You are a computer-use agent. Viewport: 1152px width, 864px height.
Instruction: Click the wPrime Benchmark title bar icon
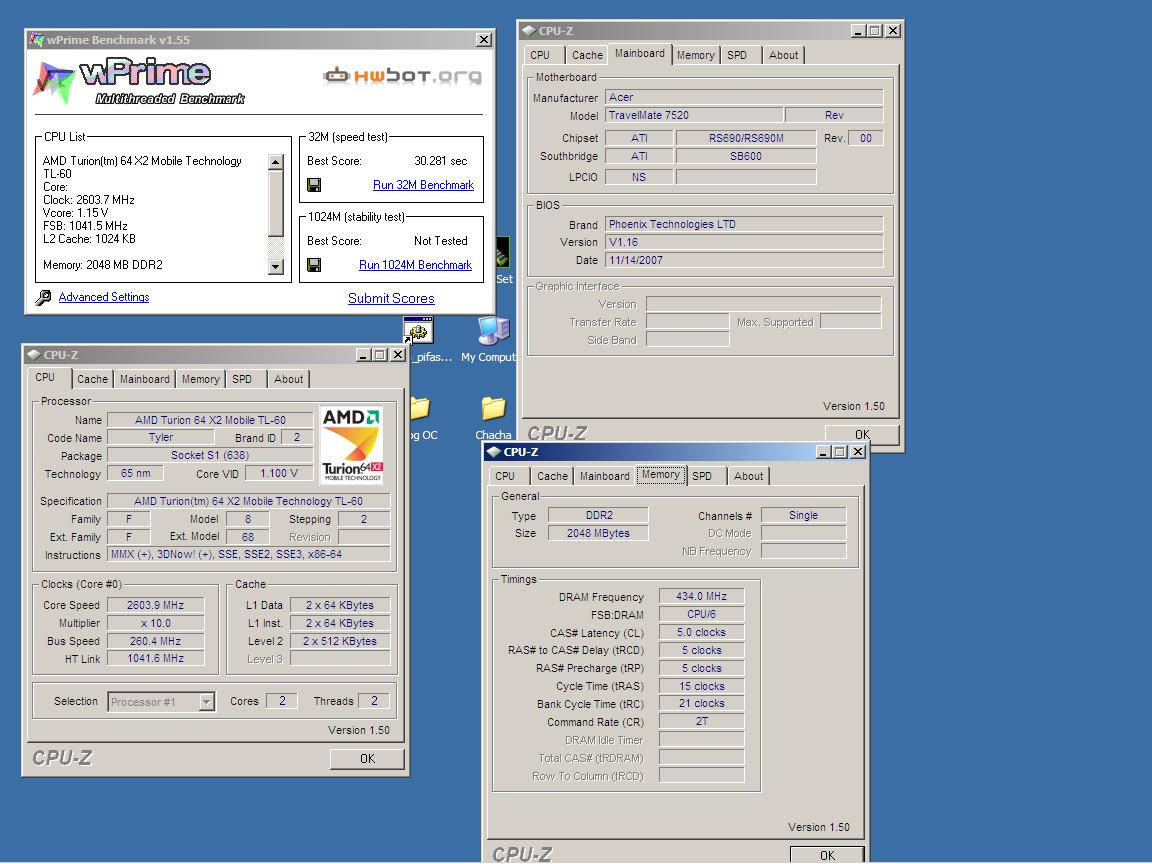coord(37,40)
